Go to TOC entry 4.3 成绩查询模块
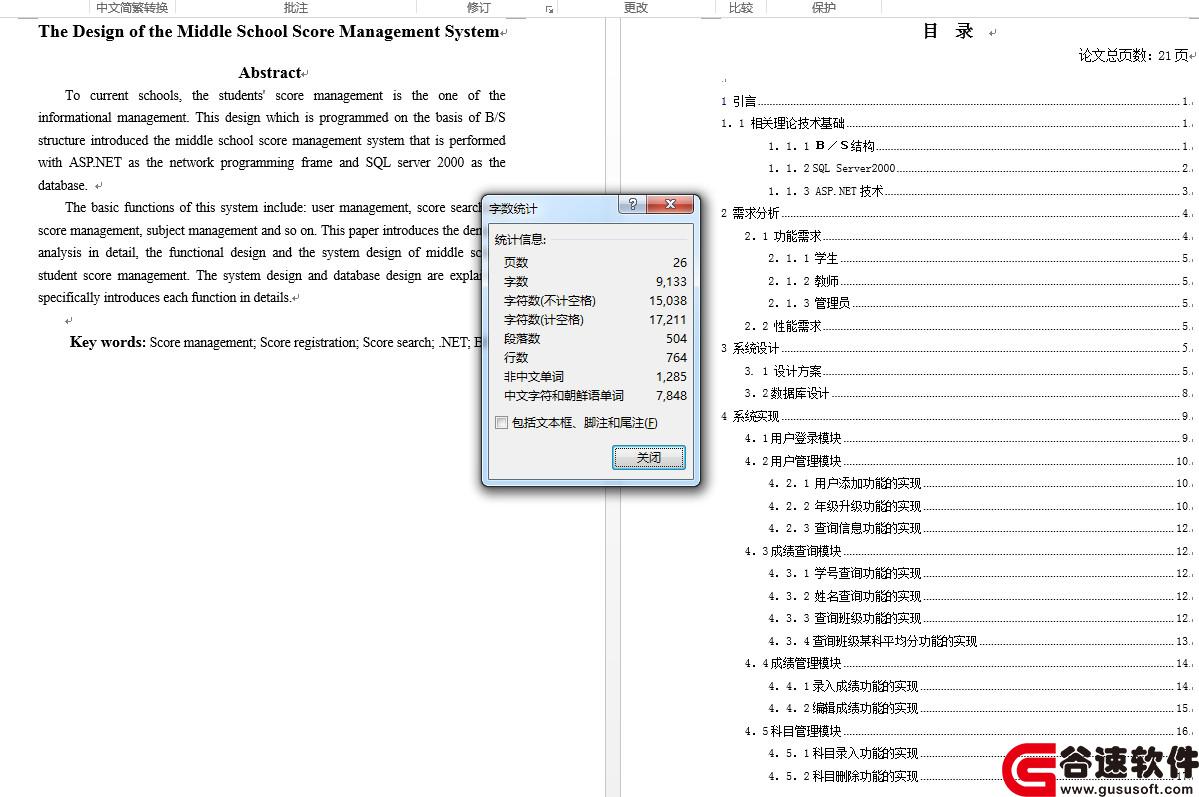Screen dimensions: 1199x797 click(x=968, y=551)
